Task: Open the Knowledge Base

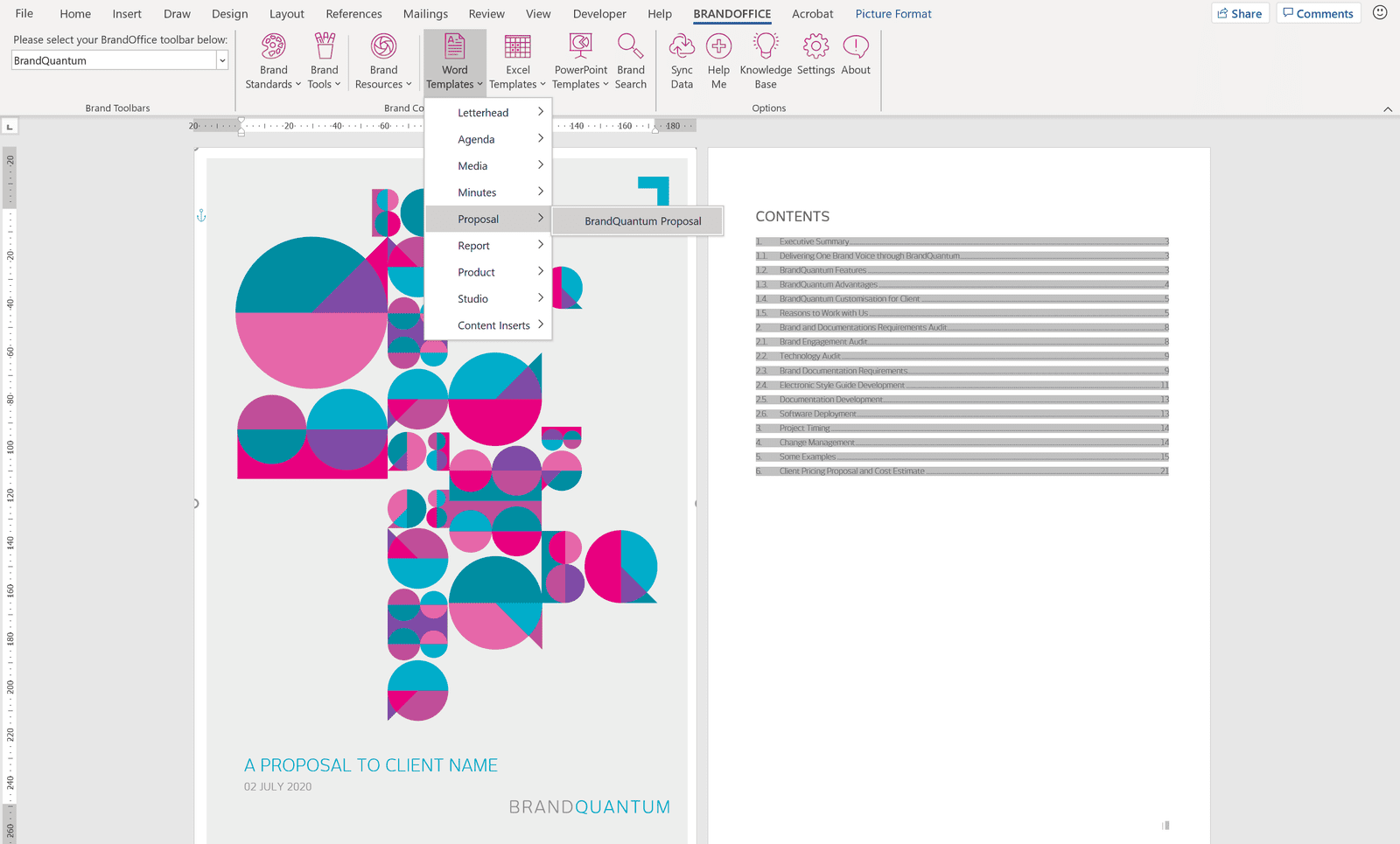Action: tap(766, 61)
